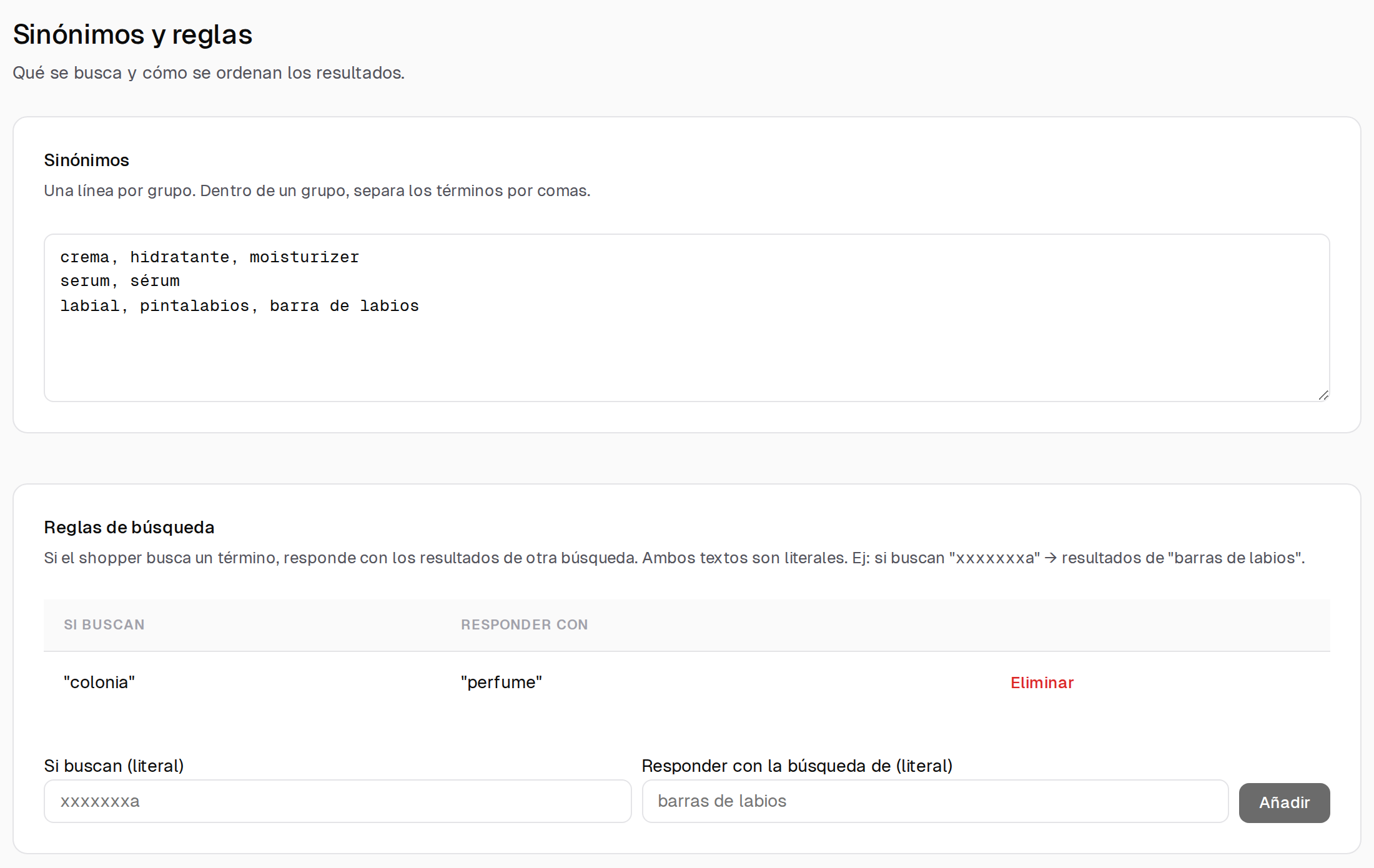Select the "perfume" cell in rules table

tap(502, 682)
